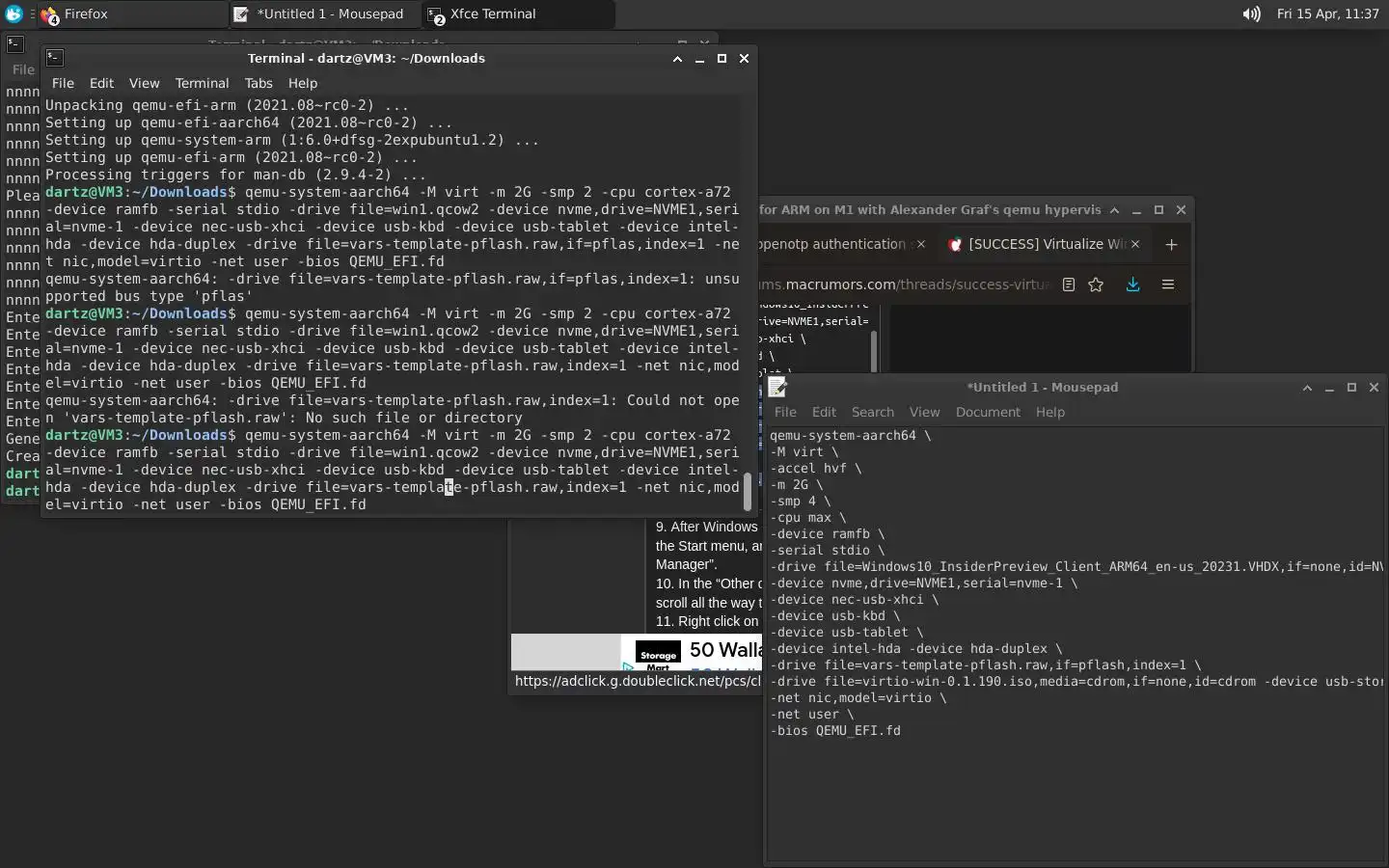The image size is (1389, 868).
Task: Open the Document menu in Mousepad
Action: click(988, 412)
